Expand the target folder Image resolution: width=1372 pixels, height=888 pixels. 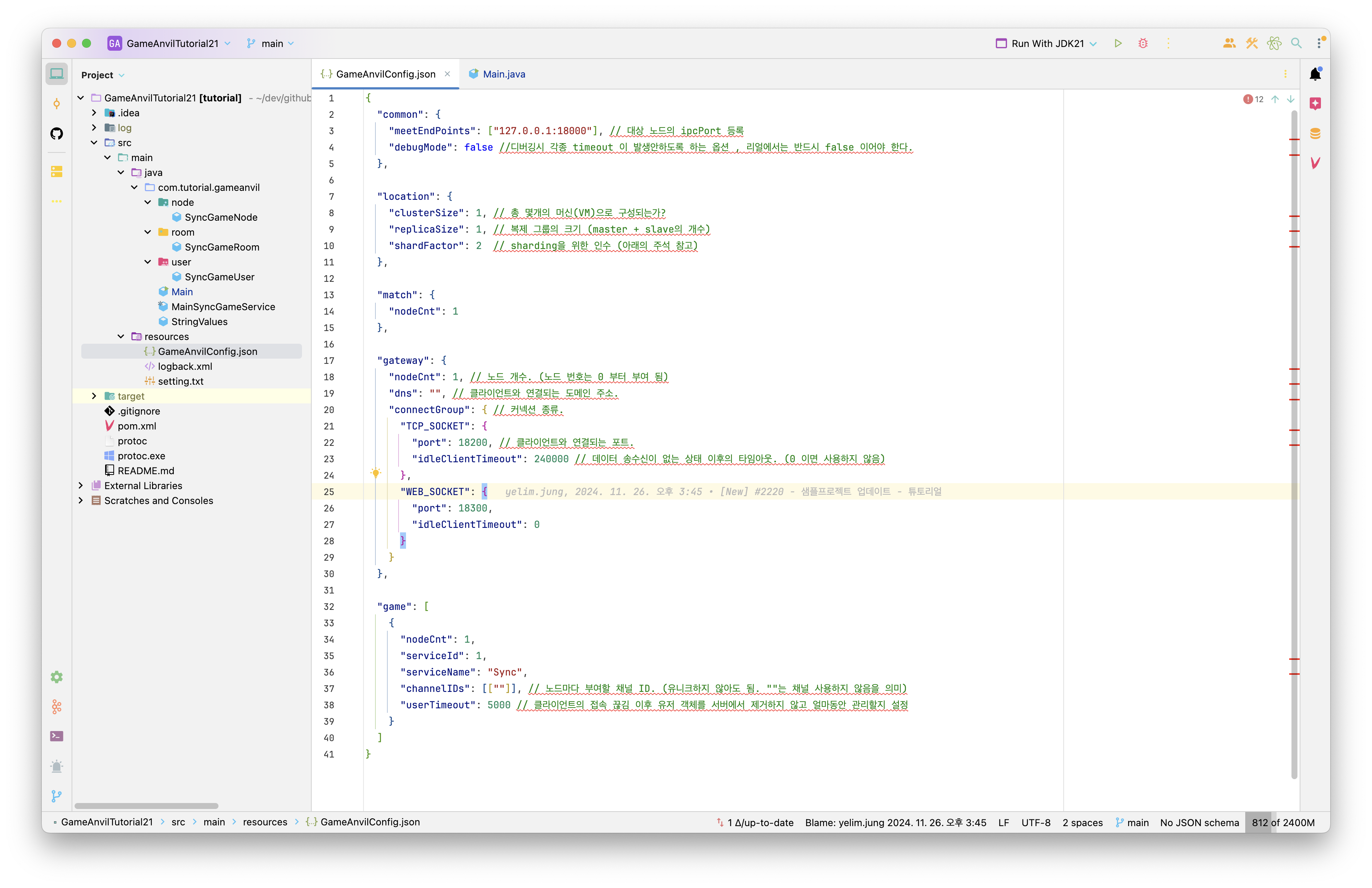click(x=94, y=396)
